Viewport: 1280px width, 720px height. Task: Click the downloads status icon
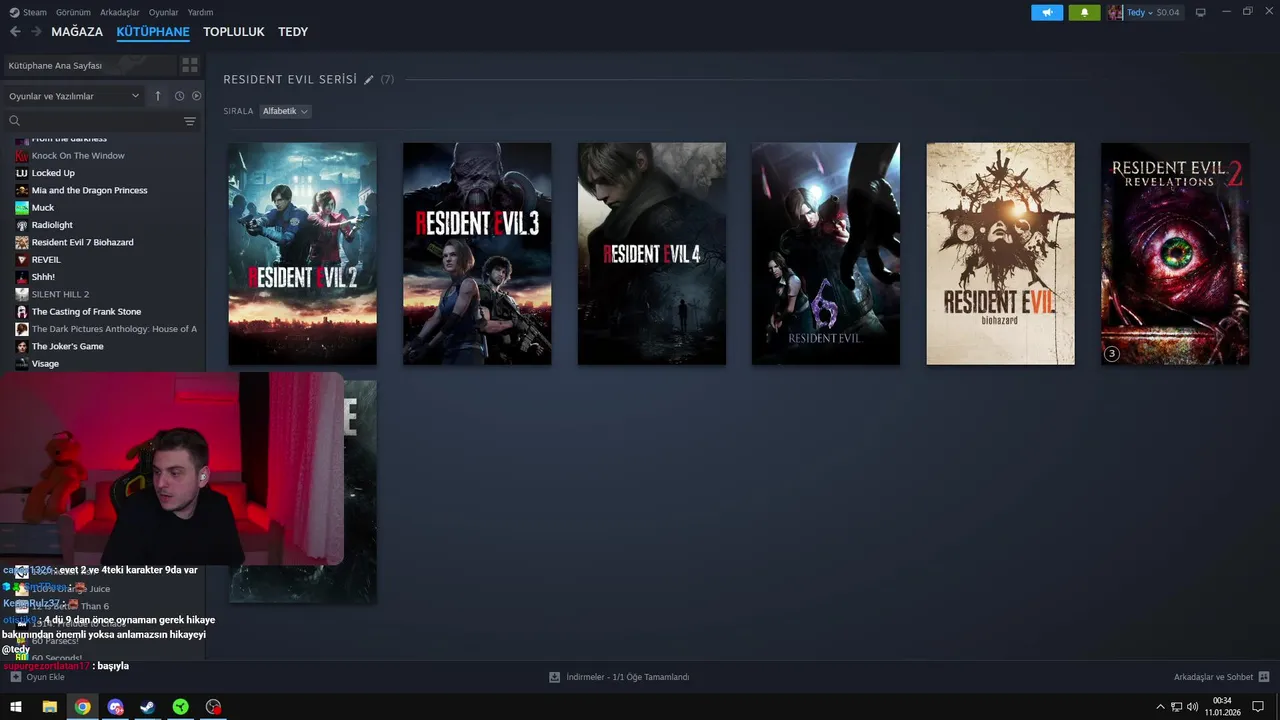(554, 677)
